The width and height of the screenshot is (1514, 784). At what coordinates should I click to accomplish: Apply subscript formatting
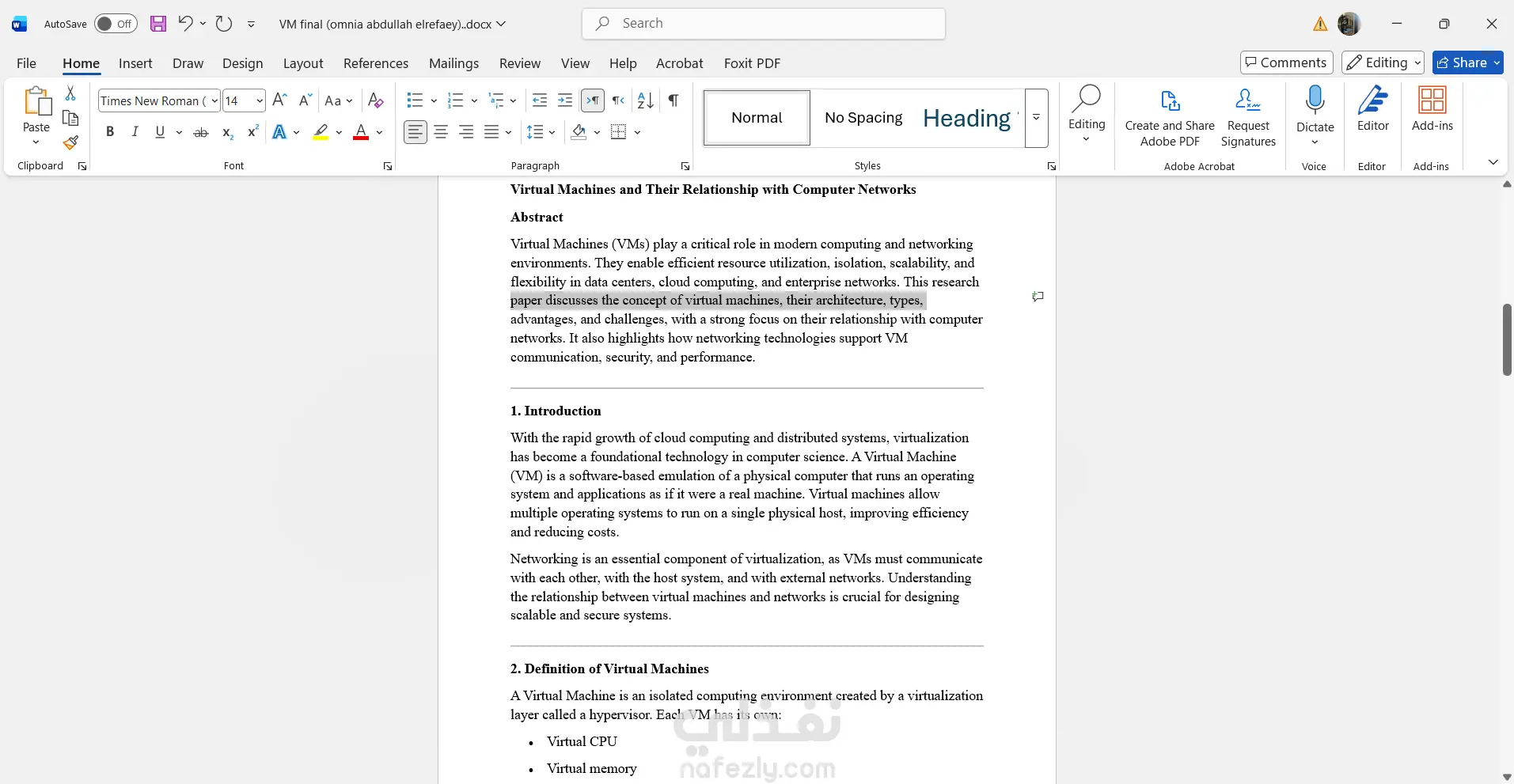click(x=227, y=132)
